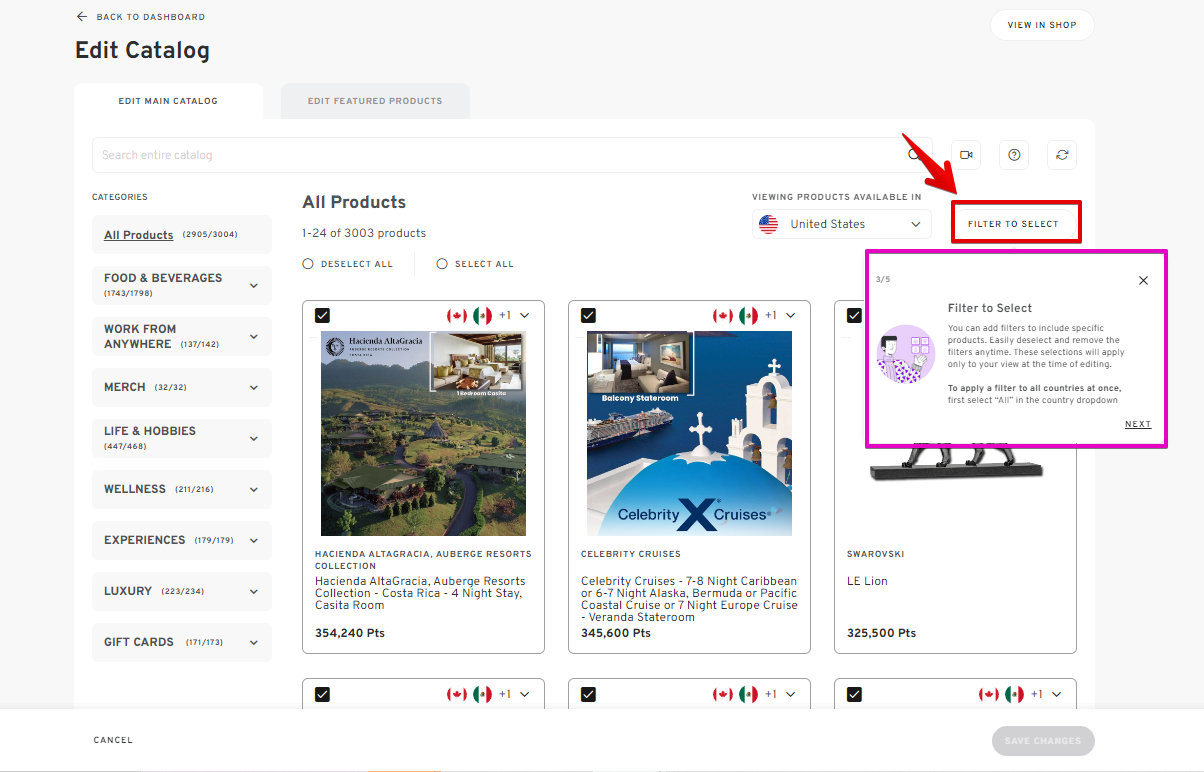Uncheck the Celebrity Cruises product checkbox
Screen dimensions: 1204x772
click(x=588, y=315)
